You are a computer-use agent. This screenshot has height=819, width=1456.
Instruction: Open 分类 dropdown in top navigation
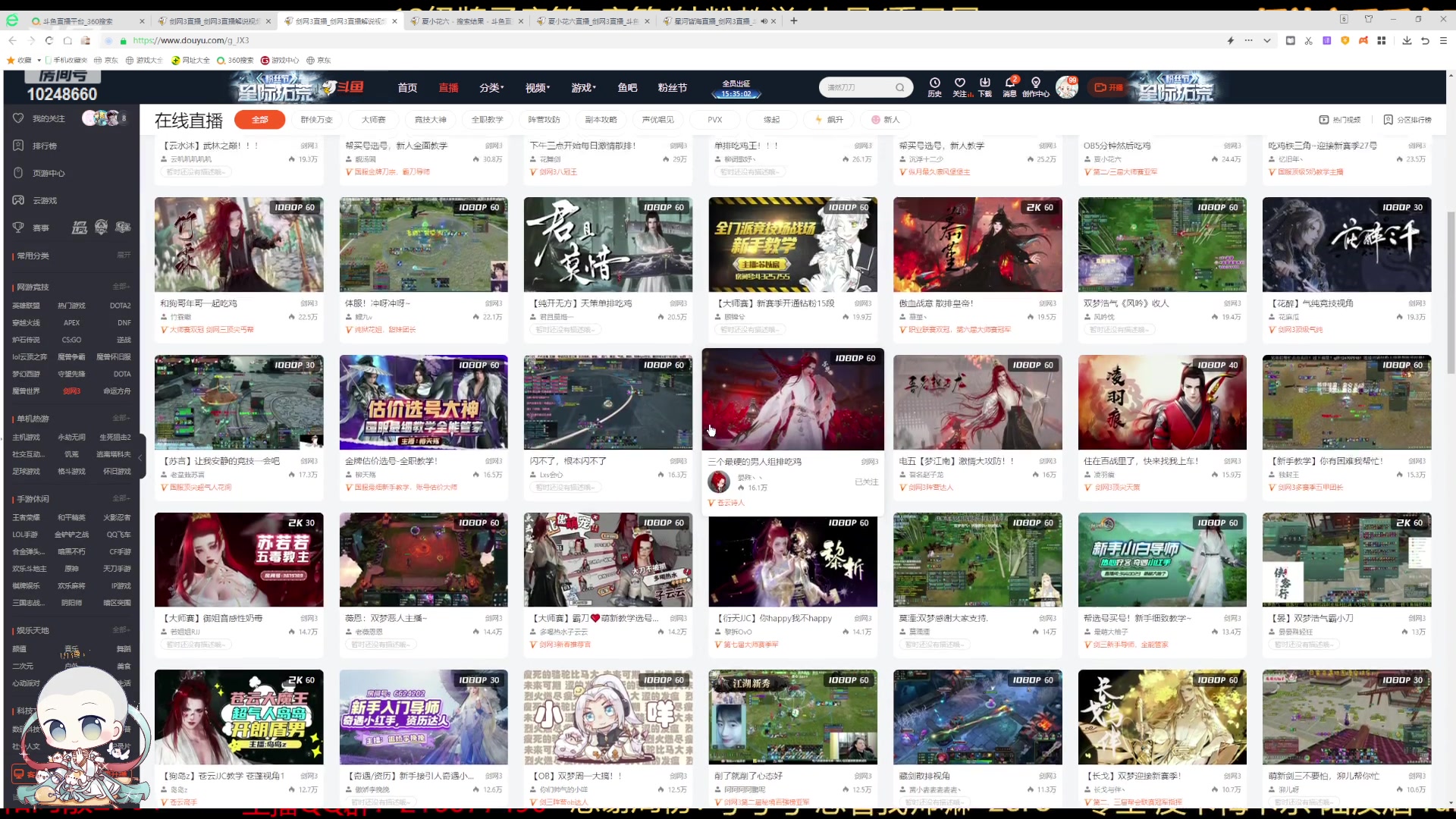[491, 88]
